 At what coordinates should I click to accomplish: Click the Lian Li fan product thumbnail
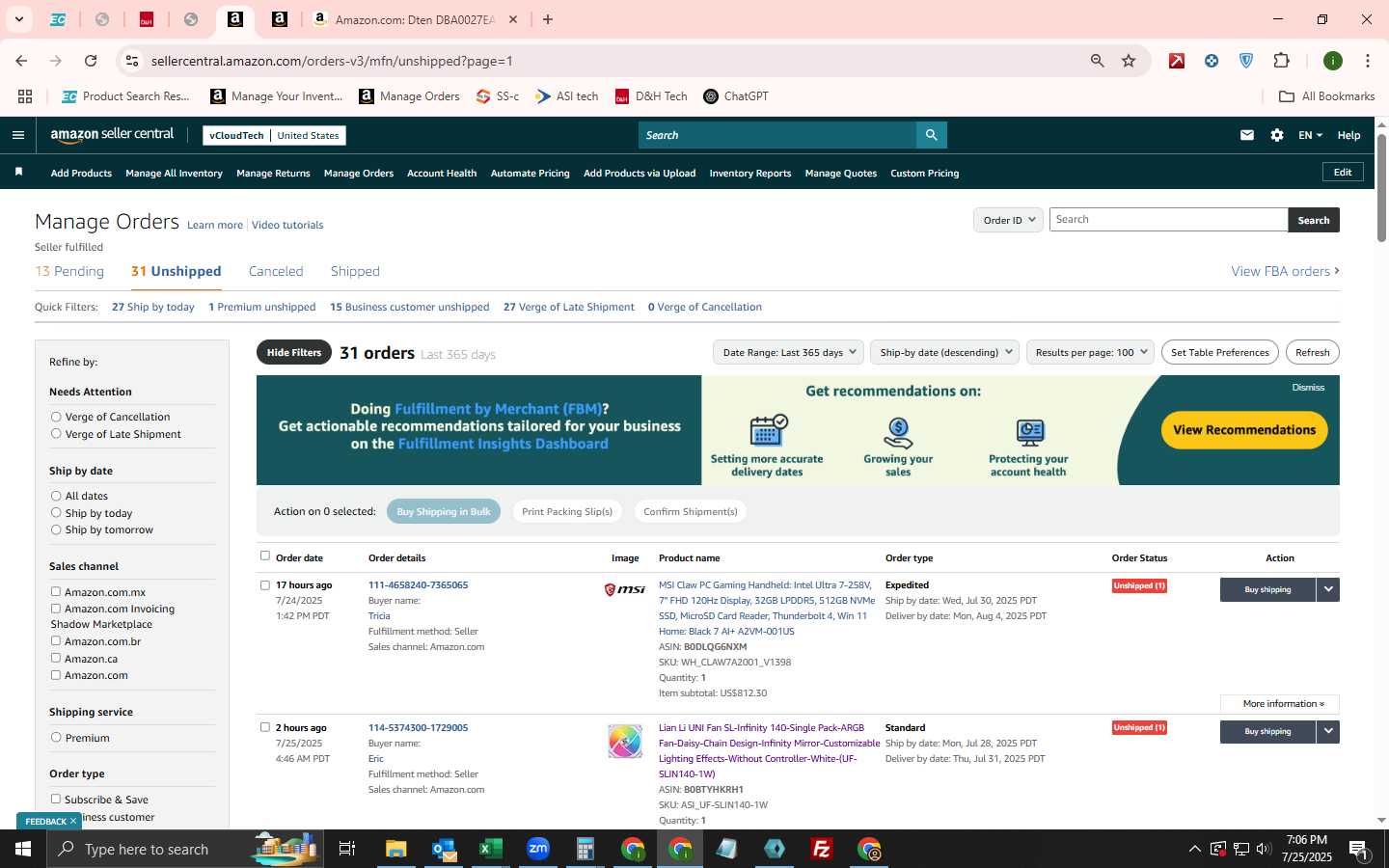[x=625, y=741]
